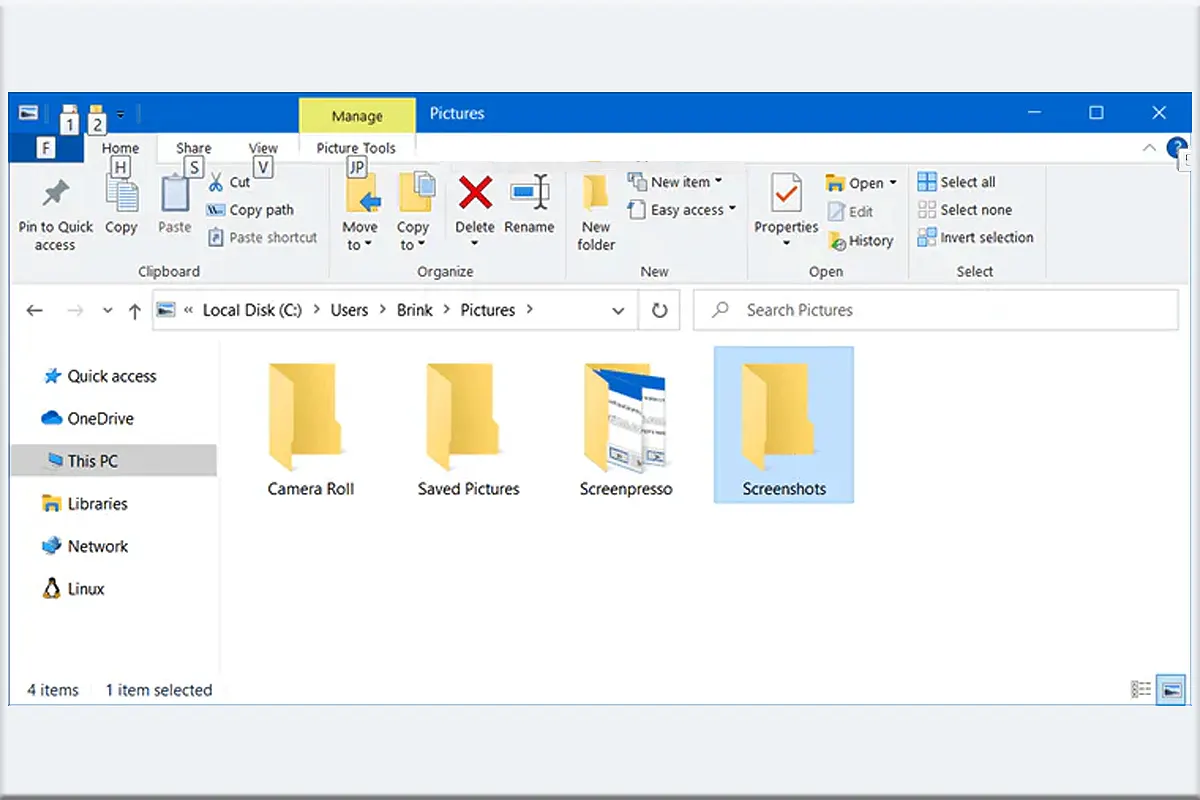This screenshot has height=800, width=1200.
Task: Open the Move to dropdown
Action: pos(360,210)
